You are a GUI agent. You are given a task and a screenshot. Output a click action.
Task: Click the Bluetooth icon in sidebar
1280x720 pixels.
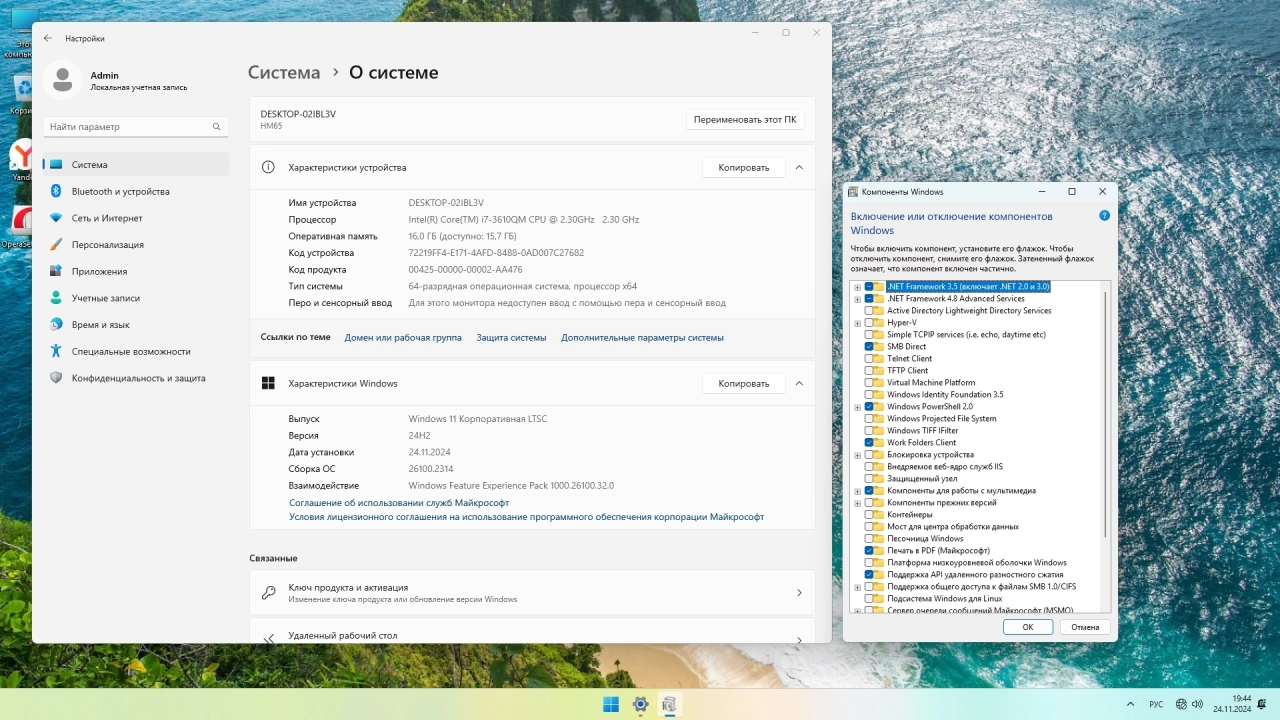(56, 191)
